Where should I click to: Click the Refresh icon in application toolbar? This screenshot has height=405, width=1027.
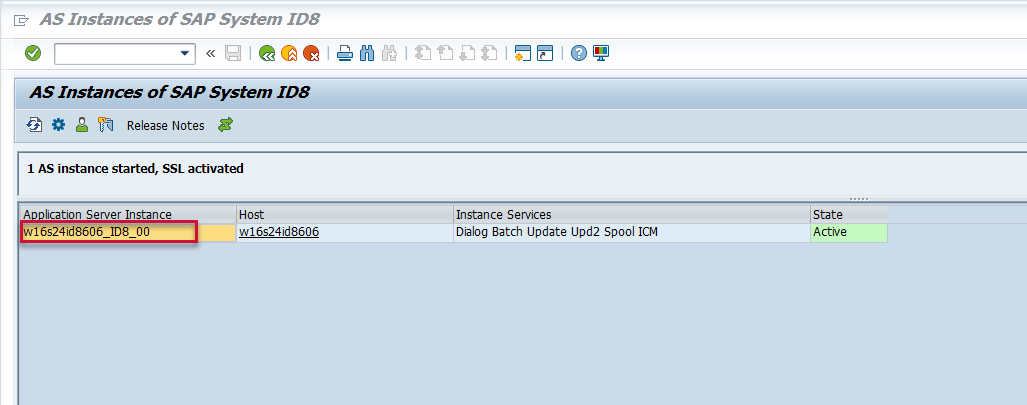point(35,125)
